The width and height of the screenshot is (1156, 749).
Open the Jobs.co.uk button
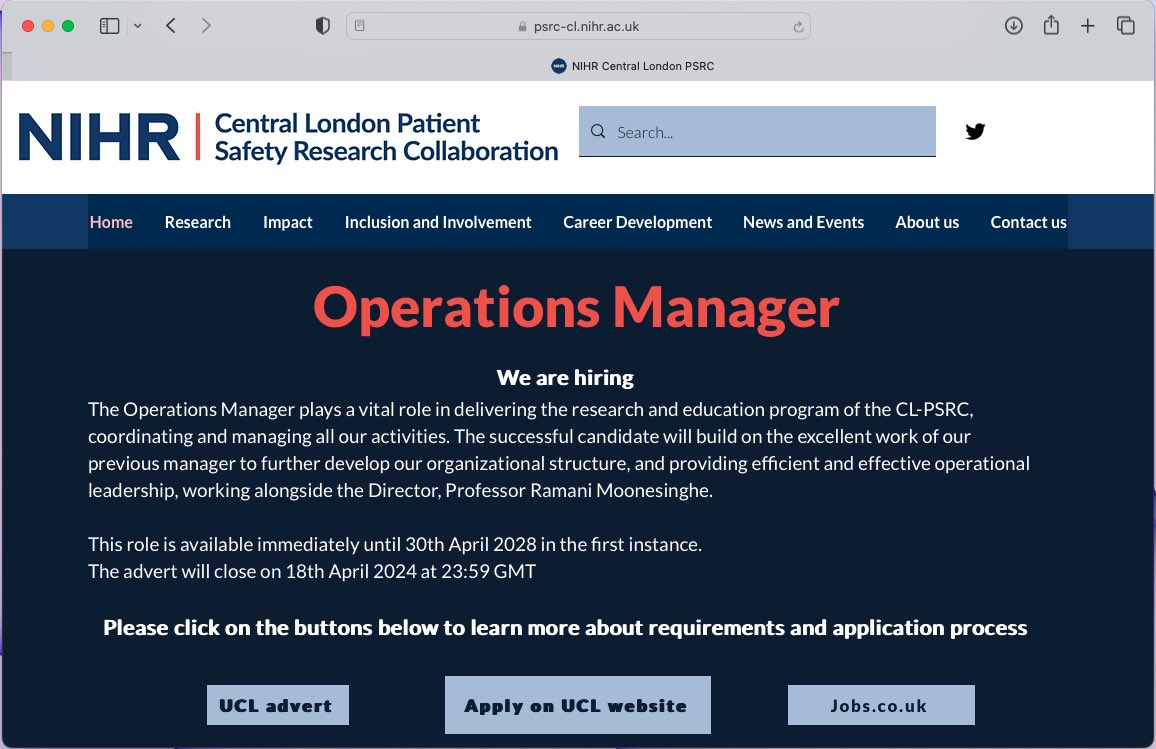(x=881, y=705)
